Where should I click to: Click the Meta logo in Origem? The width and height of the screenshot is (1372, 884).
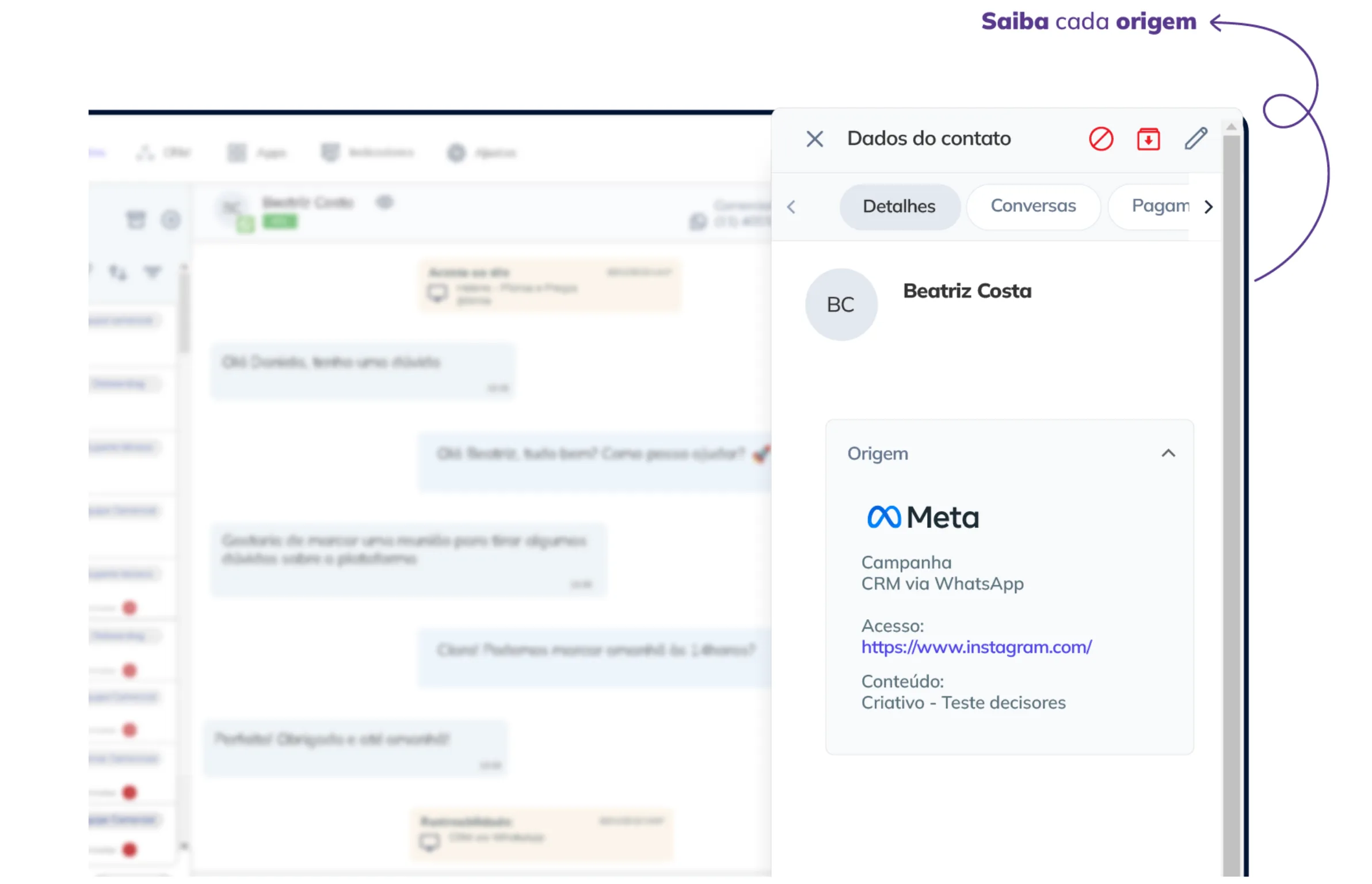tap(923, 517)
